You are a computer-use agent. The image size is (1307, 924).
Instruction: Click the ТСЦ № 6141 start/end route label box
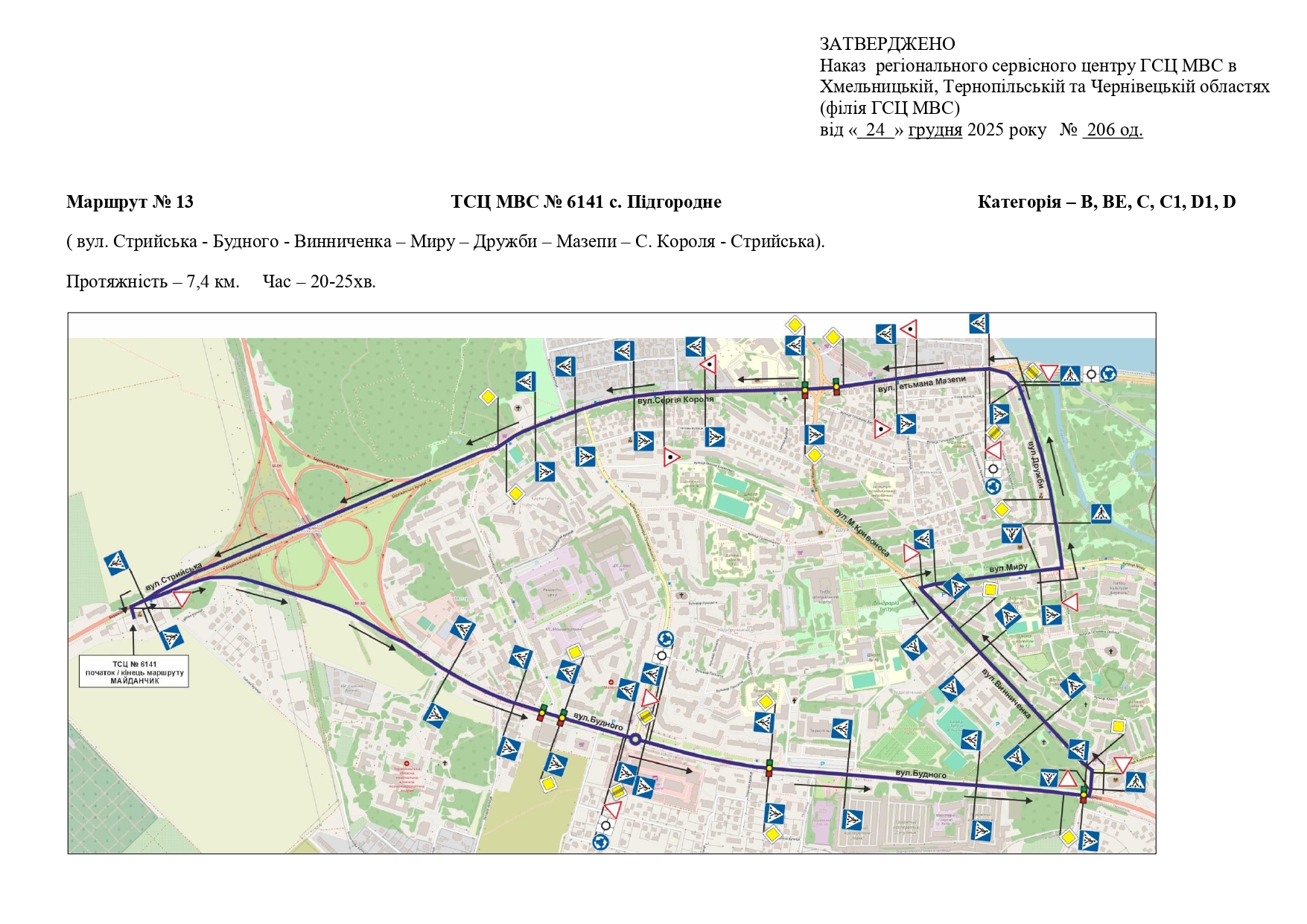pos(134,672)
